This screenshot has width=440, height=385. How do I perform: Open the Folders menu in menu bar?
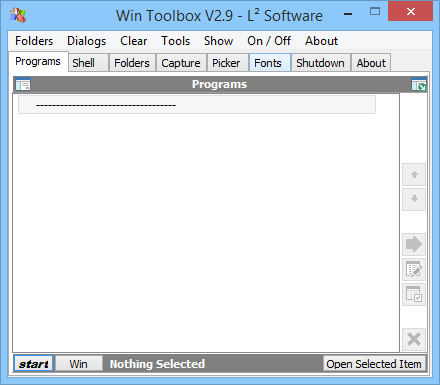point(34,41)
